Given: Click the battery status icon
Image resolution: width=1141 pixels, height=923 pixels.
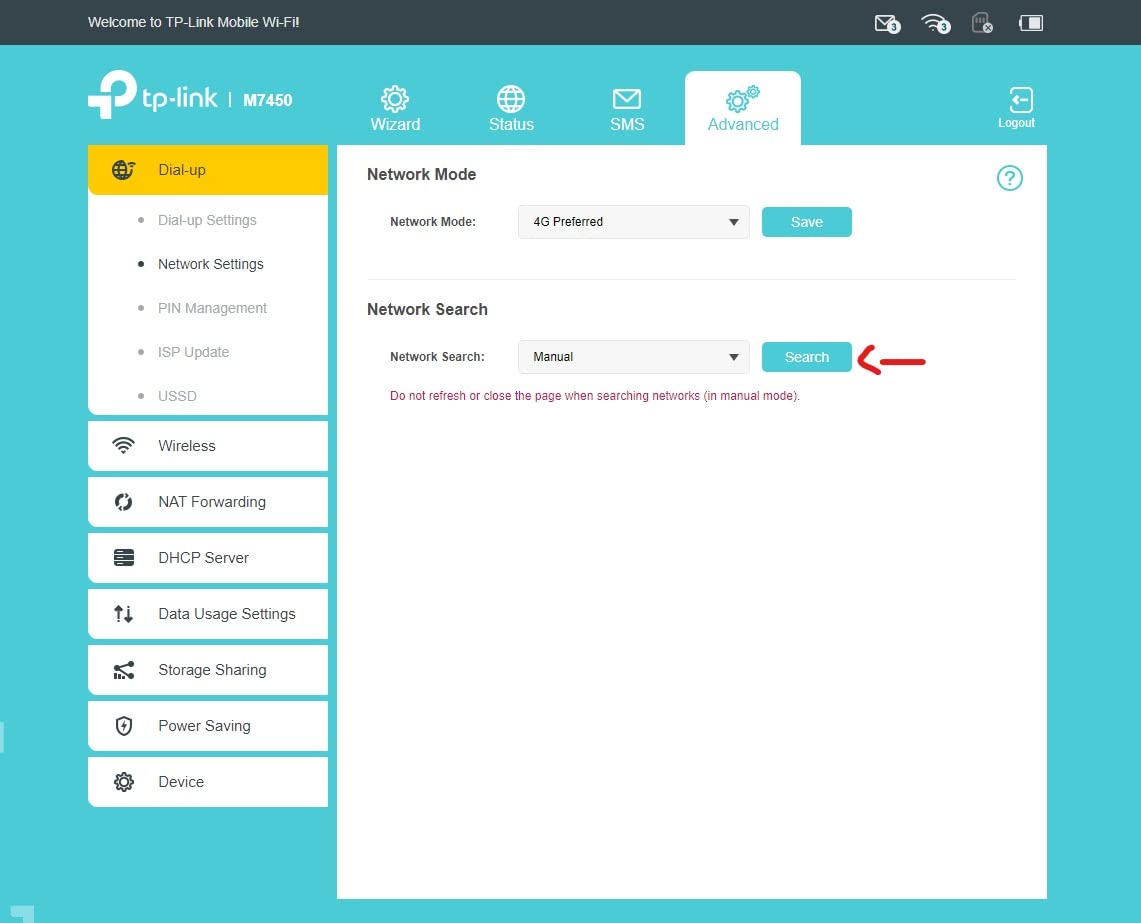Looking at the screenshot, I should (x=1030, y=23).
